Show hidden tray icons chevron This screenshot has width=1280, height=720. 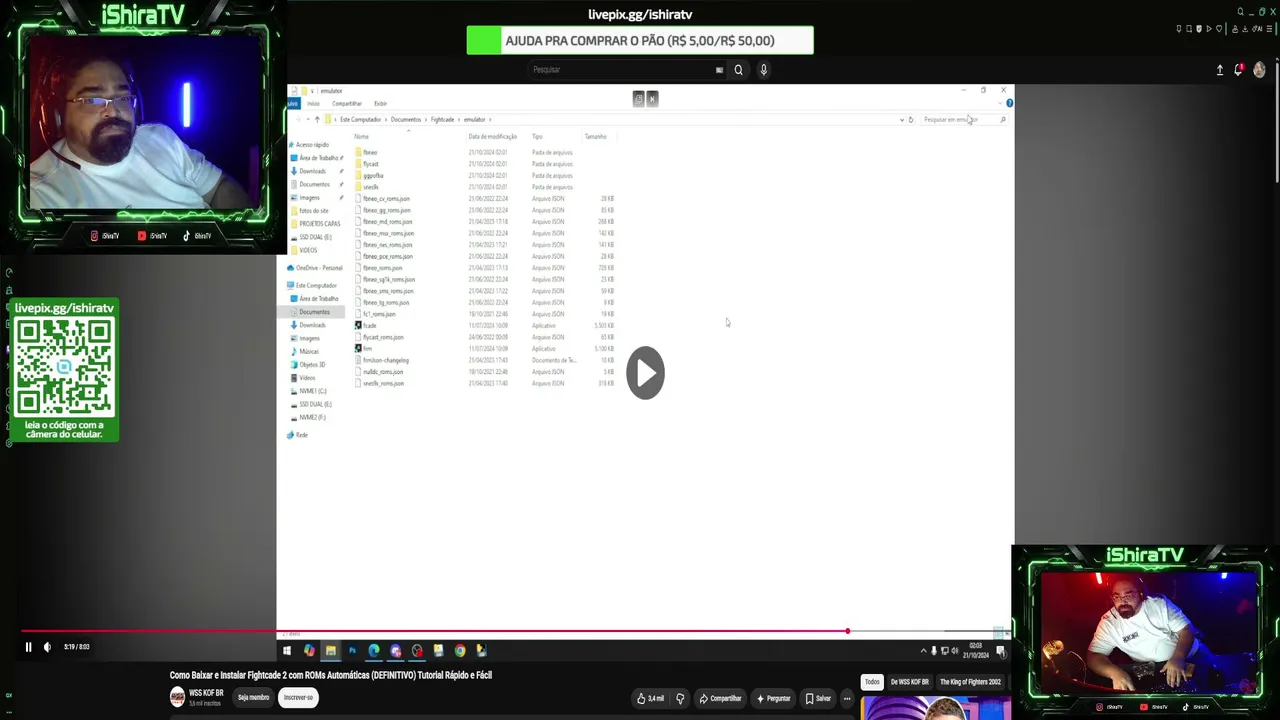point(923,651)
